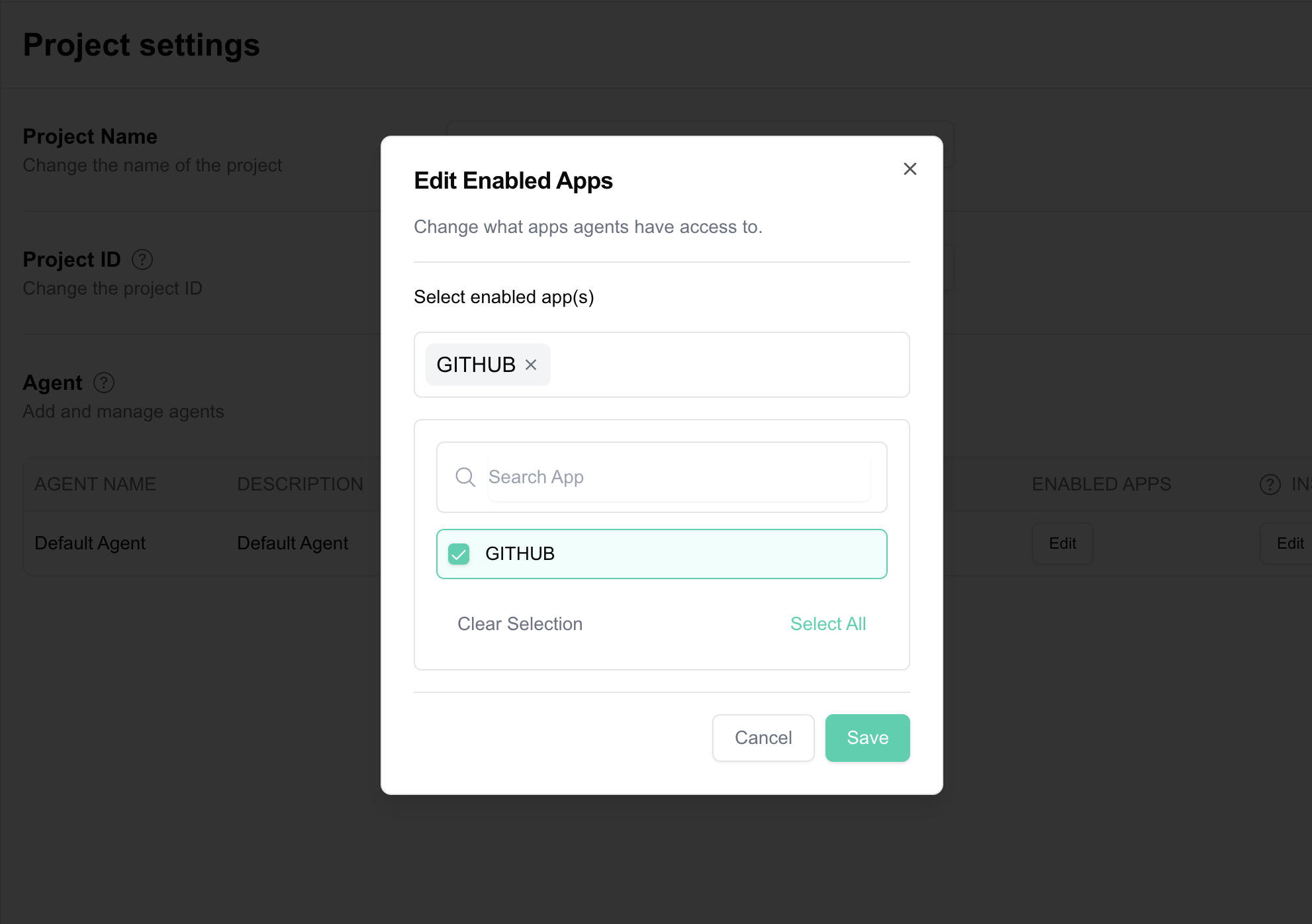This screenshot has height=924, width=1312.
Task: Click Edit under Enabled Apps column
Action: pos(1062,543)
